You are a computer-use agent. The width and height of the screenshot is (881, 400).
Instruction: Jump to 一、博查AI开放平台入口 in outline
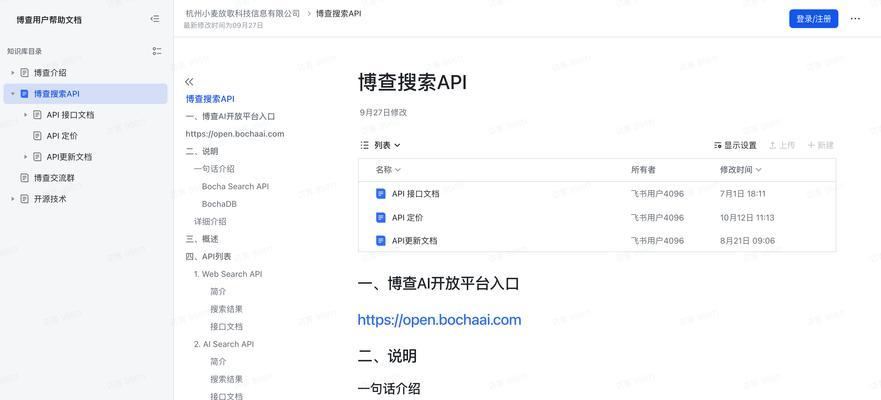(x=230, y=116)
